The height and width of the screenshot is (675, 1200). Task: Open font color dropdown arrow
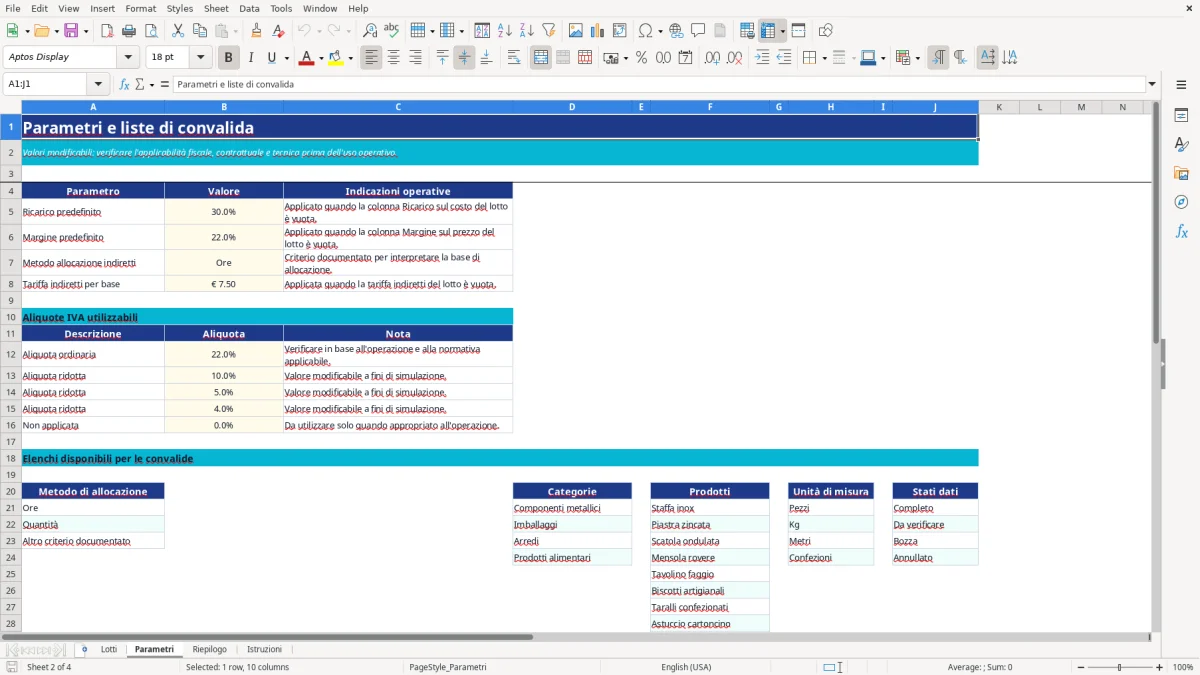click(321, 58)
